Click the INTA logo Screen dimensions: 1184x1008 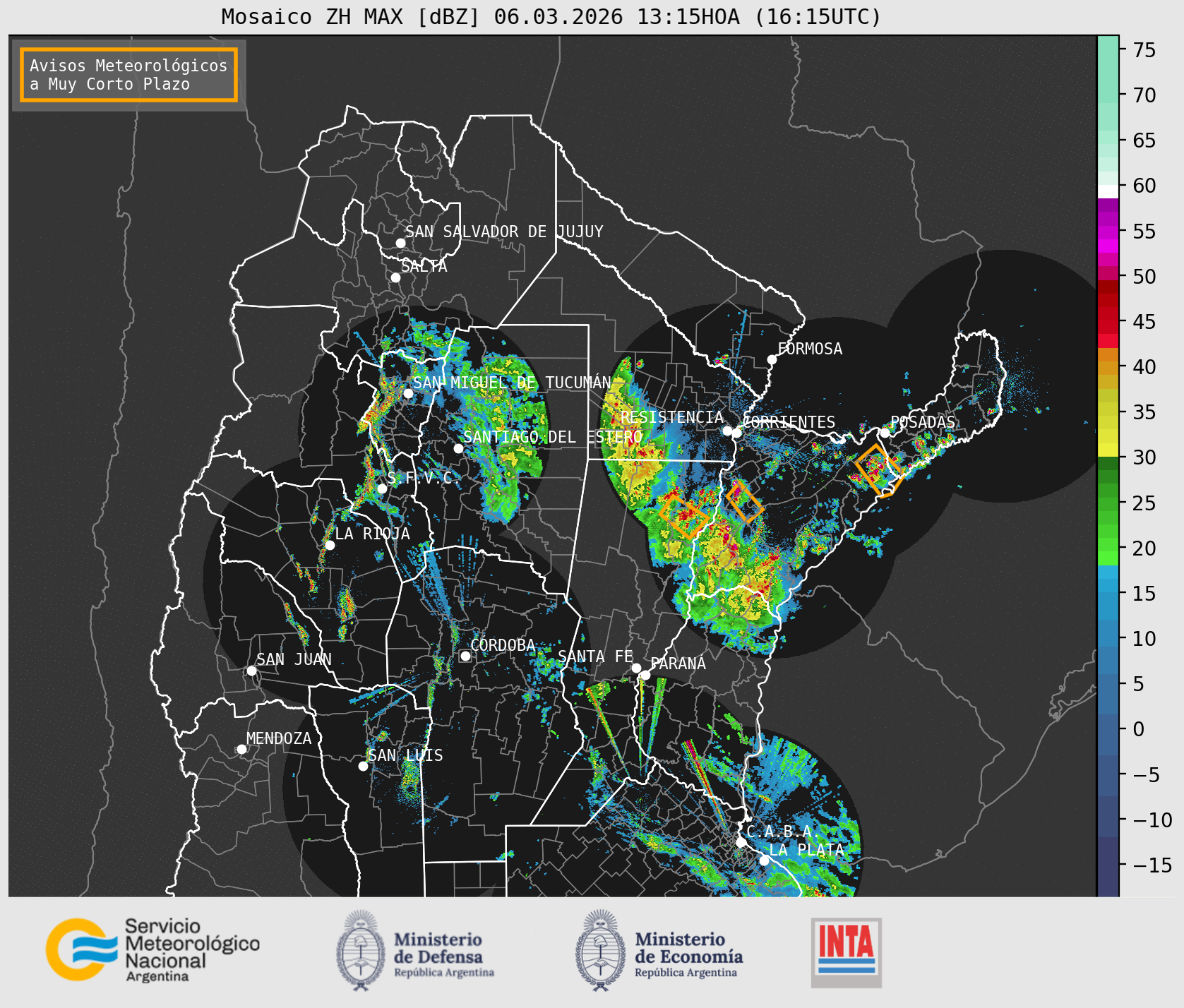click(x=847, y=952)
